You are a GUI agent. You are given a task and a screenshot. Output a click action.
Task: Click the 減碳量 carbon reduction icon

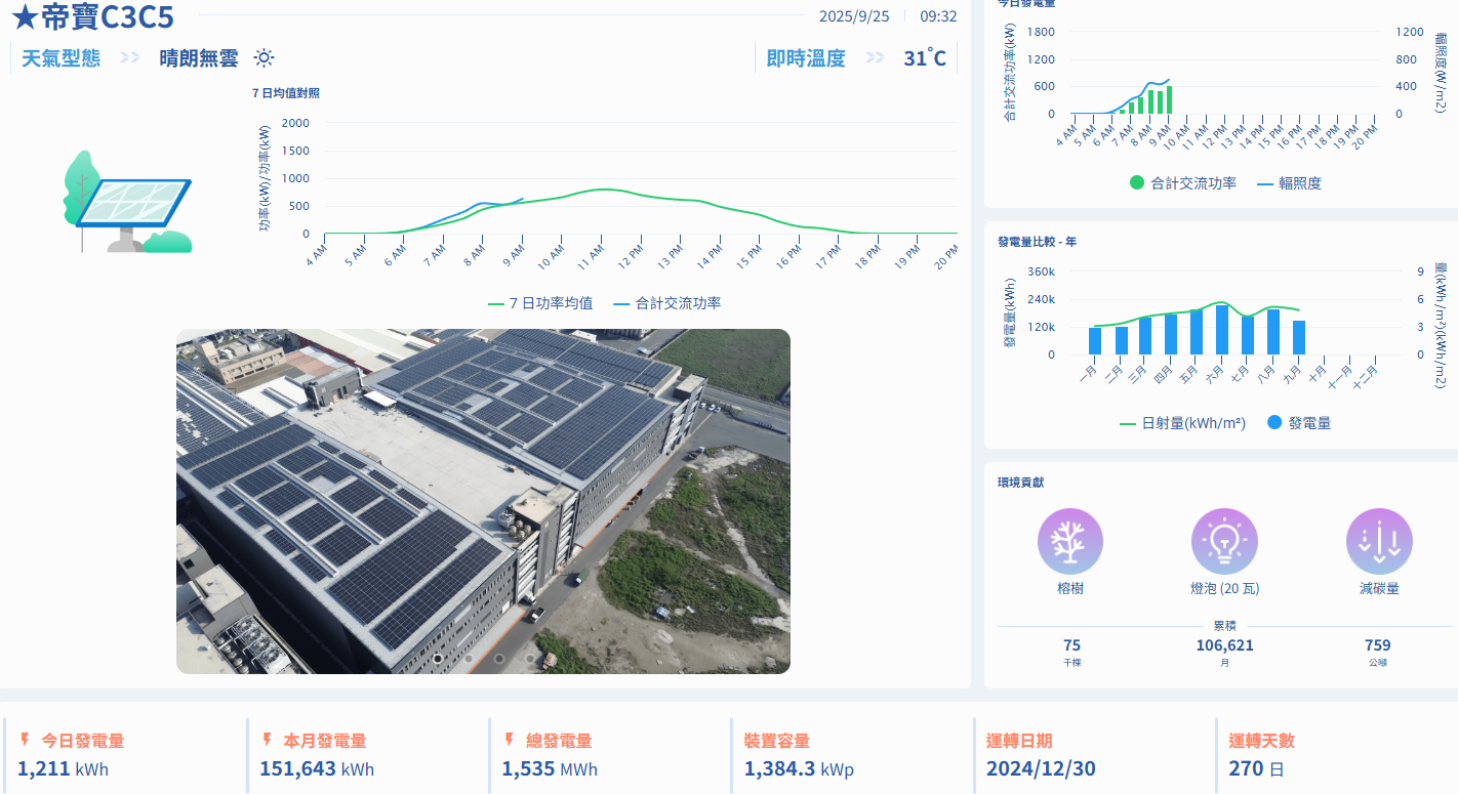pyautogui.click(x=1379, y=541)
